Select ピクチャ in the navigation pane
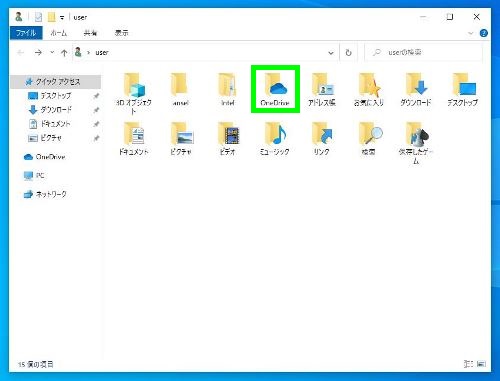The image size is (500, 381). (x=51, y=138)
